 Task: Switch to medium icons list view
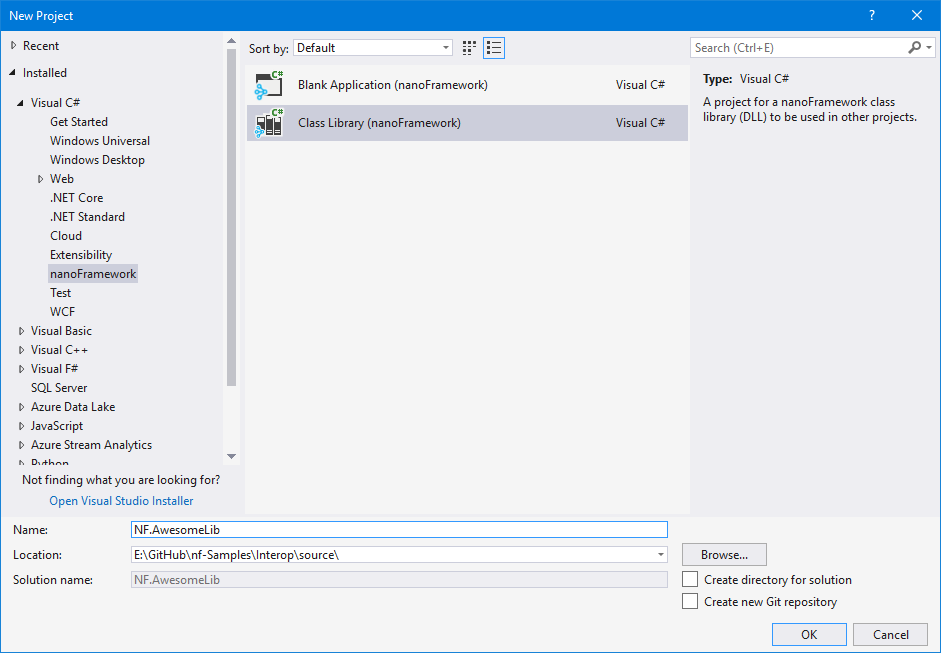coord(494,48)
